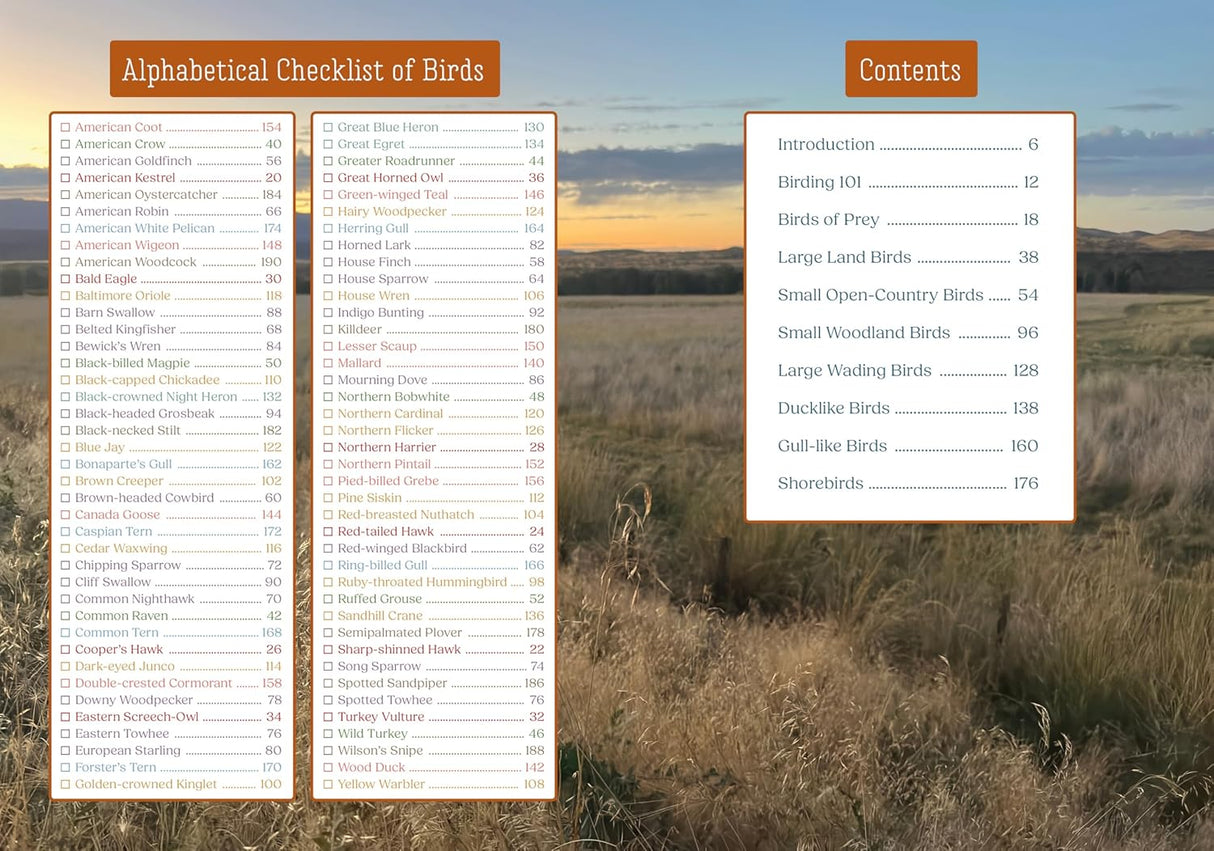1214x851 pixels.
Task: Click the Contents header
Action: pos(910,68)
